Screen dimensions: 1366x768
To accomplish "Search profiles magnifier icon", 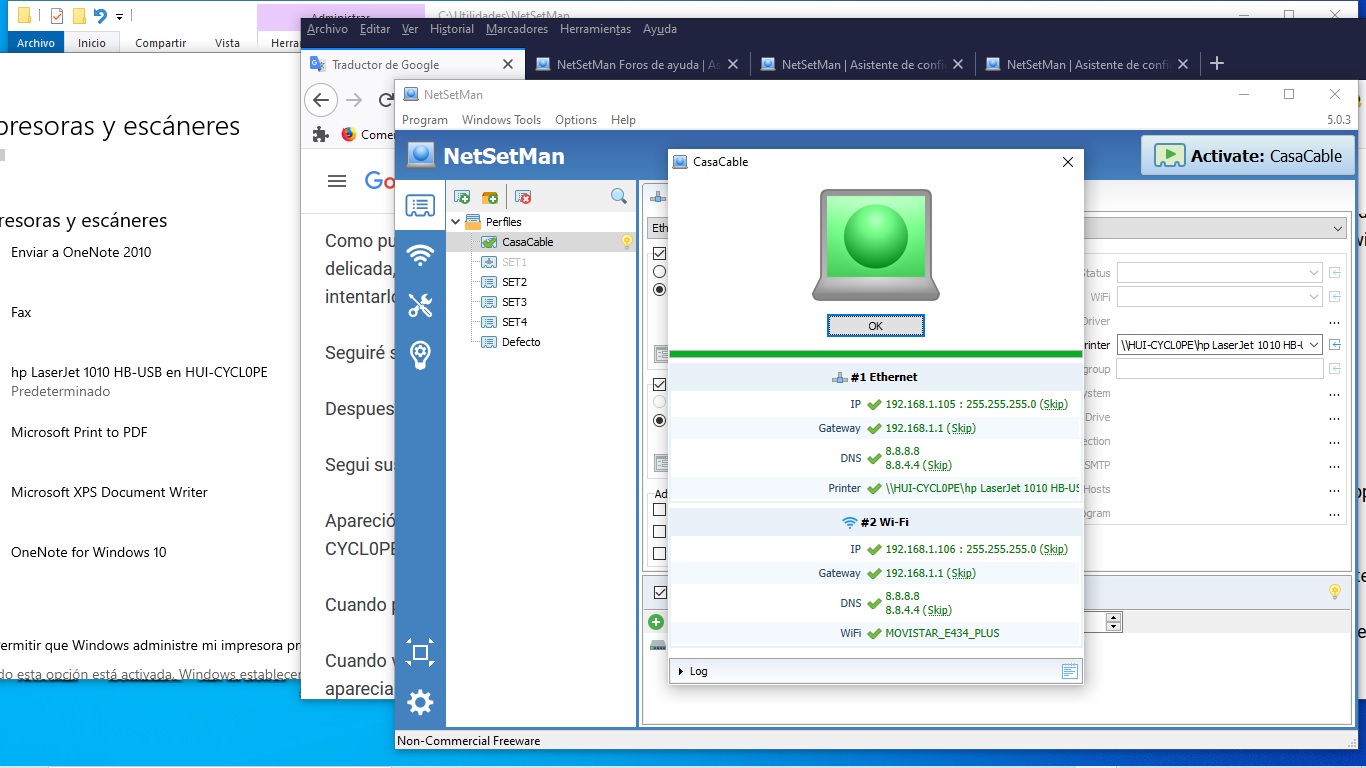I will (619, 197).
